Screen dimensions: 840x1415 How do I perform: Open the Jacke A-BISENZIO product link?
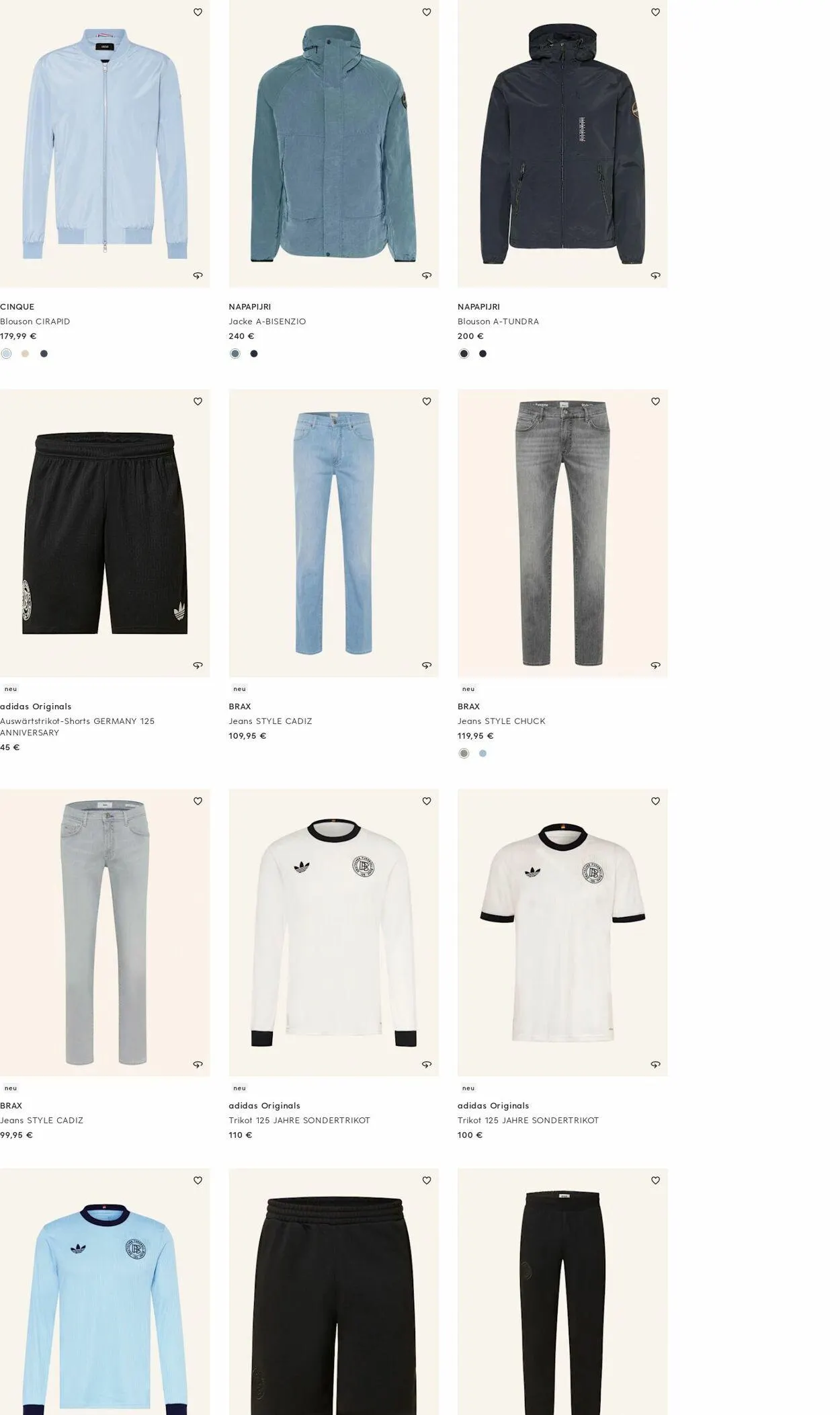267,321
